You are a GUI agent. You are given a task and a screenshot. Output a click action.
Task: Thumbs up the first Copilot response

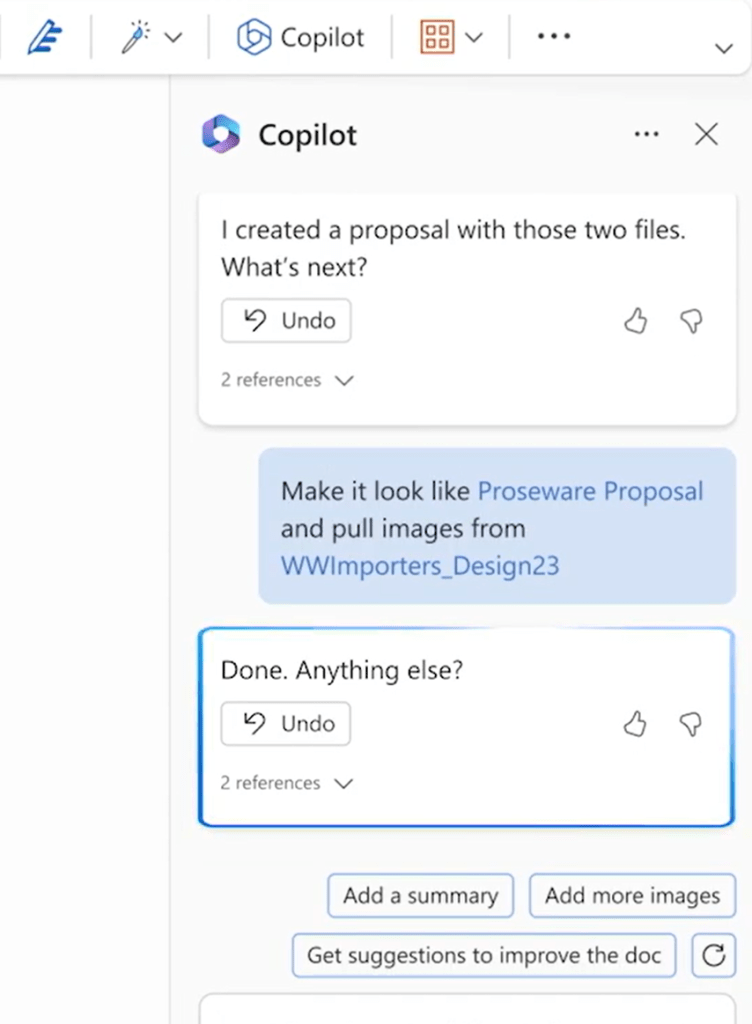(x=636, y=321)
